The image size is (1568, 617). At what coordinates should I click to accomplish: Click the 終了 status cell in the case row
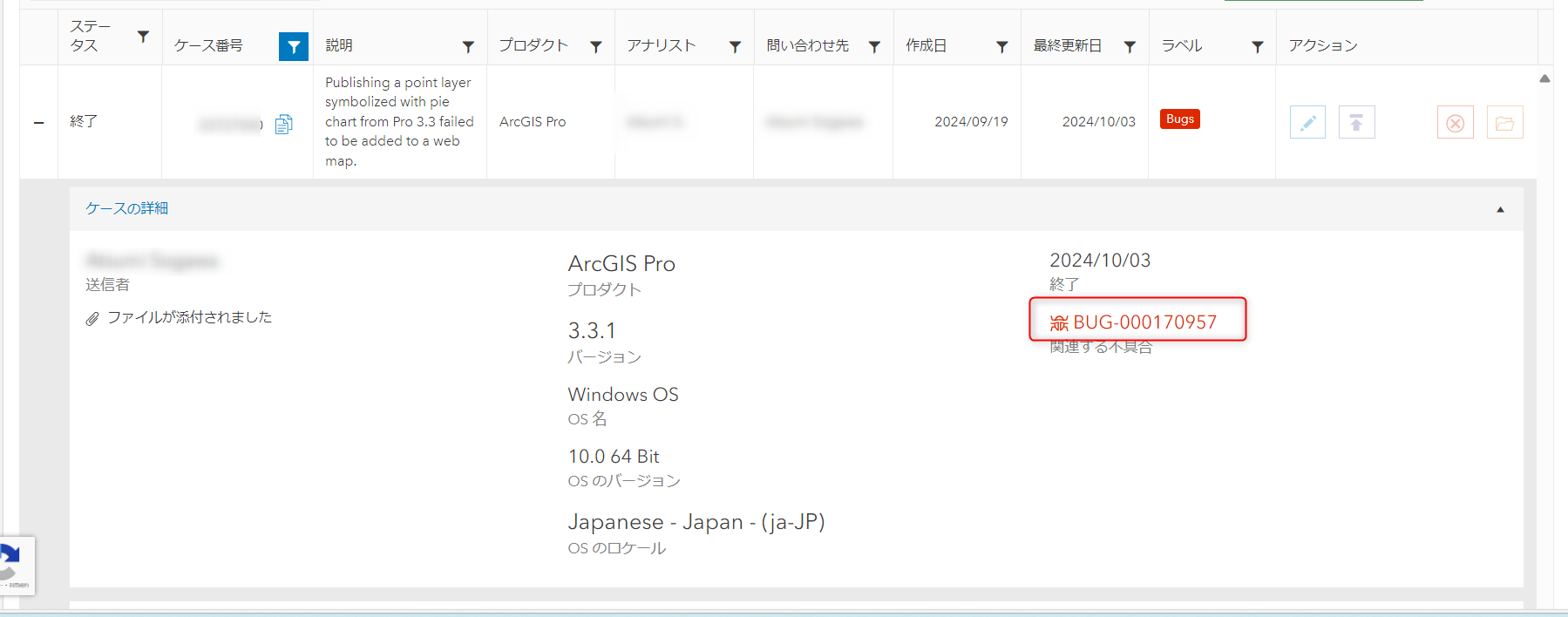pyautogui.click(x=84, y=122)
